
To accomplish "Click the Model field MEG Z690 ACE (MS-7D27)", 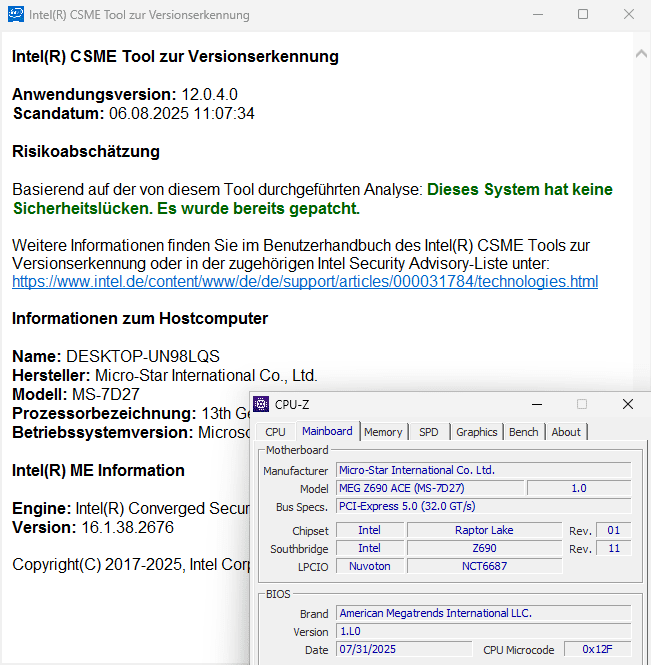I will (x=430, y=488).
